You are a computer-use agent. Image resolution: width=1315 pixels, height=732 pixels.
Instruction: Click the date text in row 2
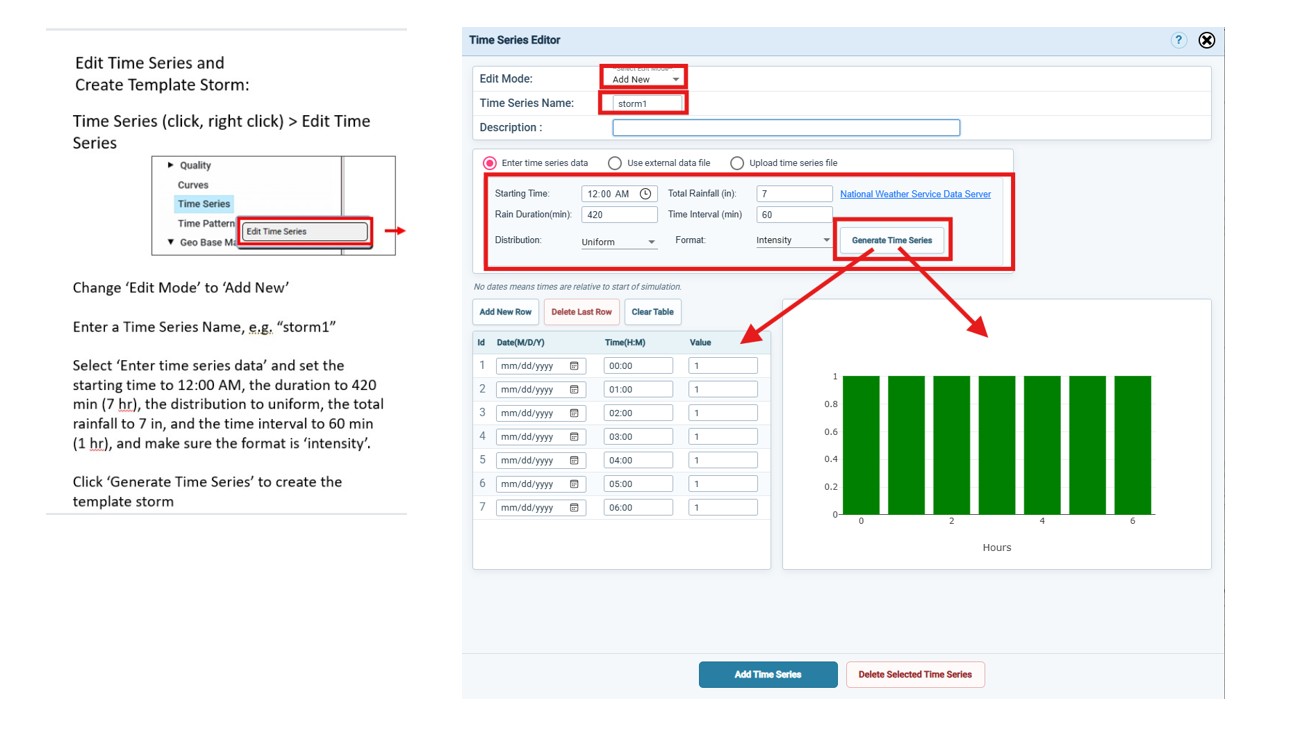[x=527, y=389]
